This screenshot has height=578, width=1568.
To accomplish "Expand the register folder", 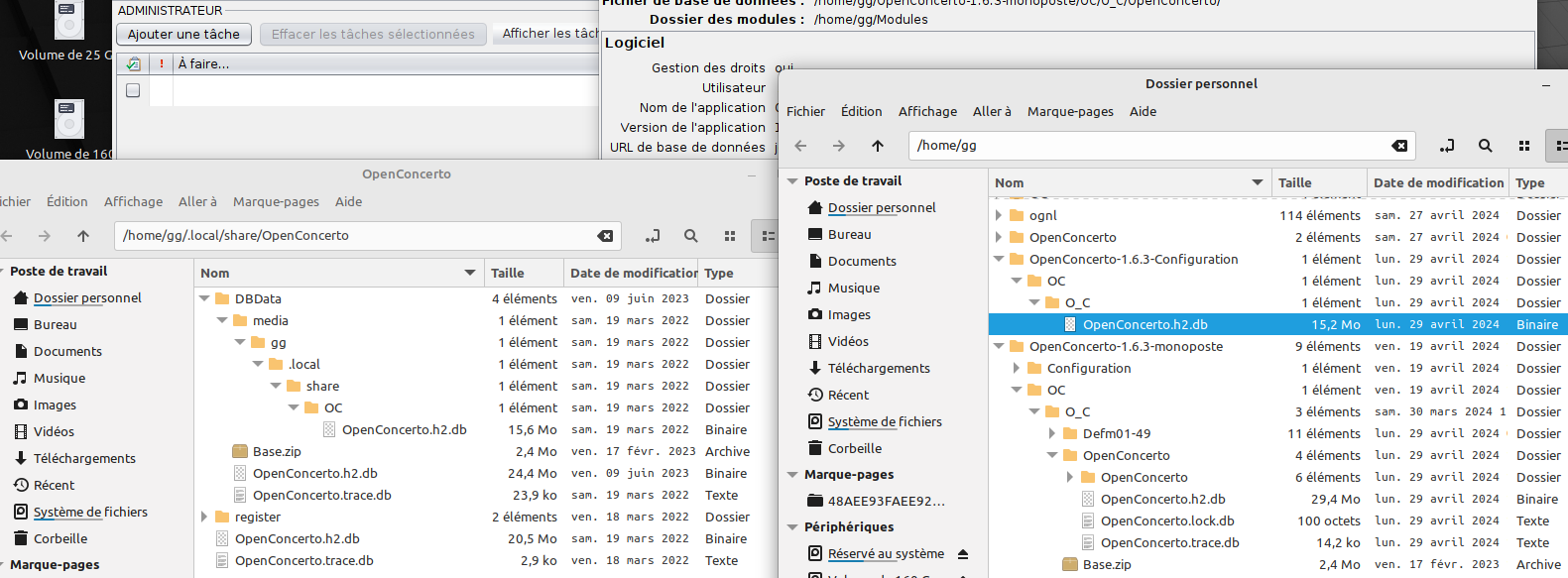I will coord(205,517).
